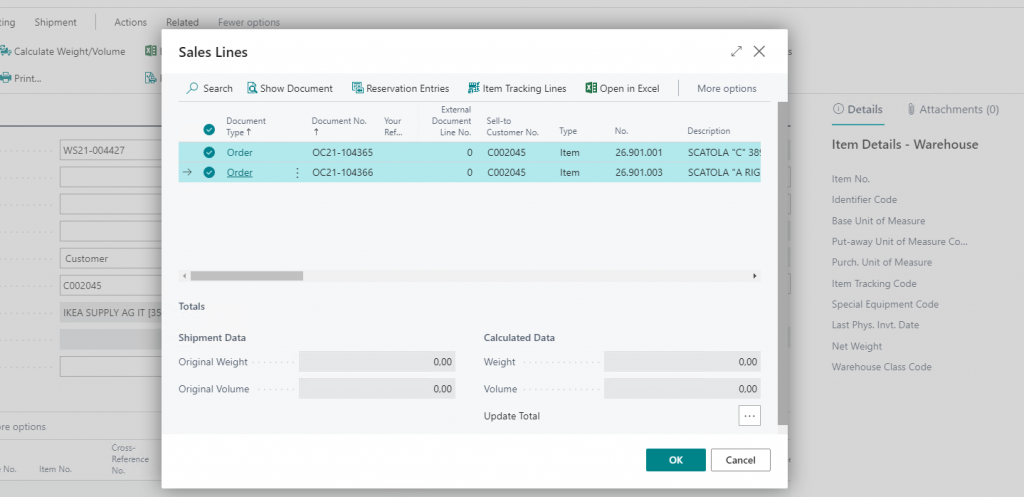
Task: Click the SCATOLA "A RIG description cell
Action: (x=724, y=172)
